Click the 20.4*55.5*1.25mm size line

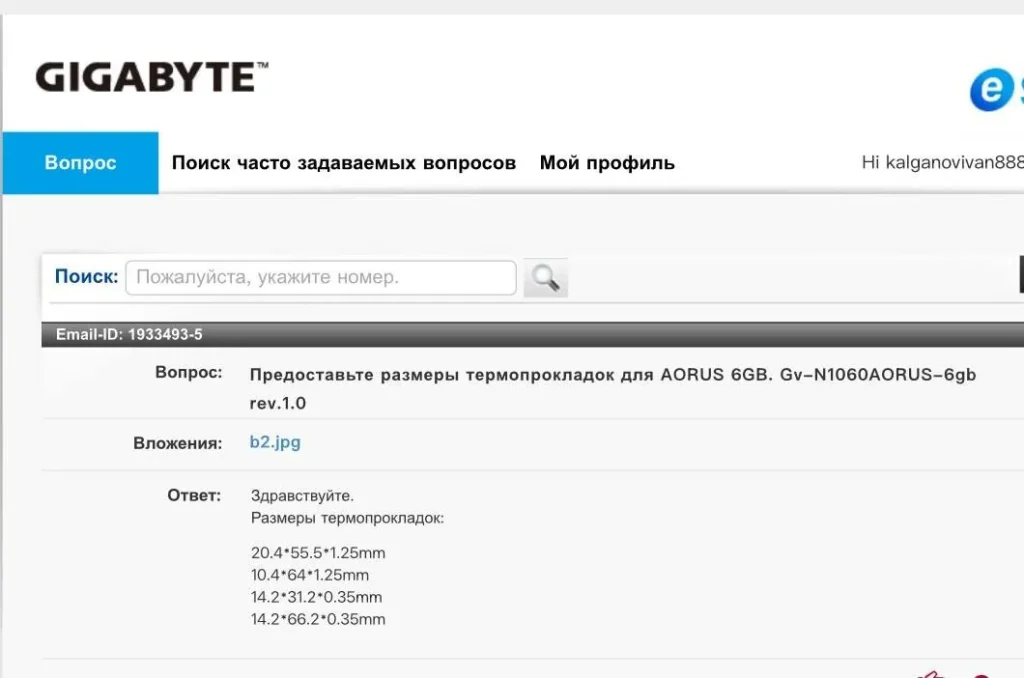(x=318, y=553)
